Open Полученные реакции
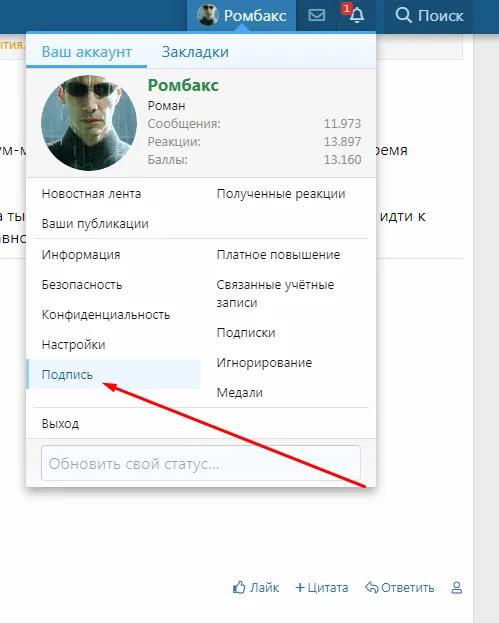Viewport: 499px width, 623px height. (x=281, y=194)
